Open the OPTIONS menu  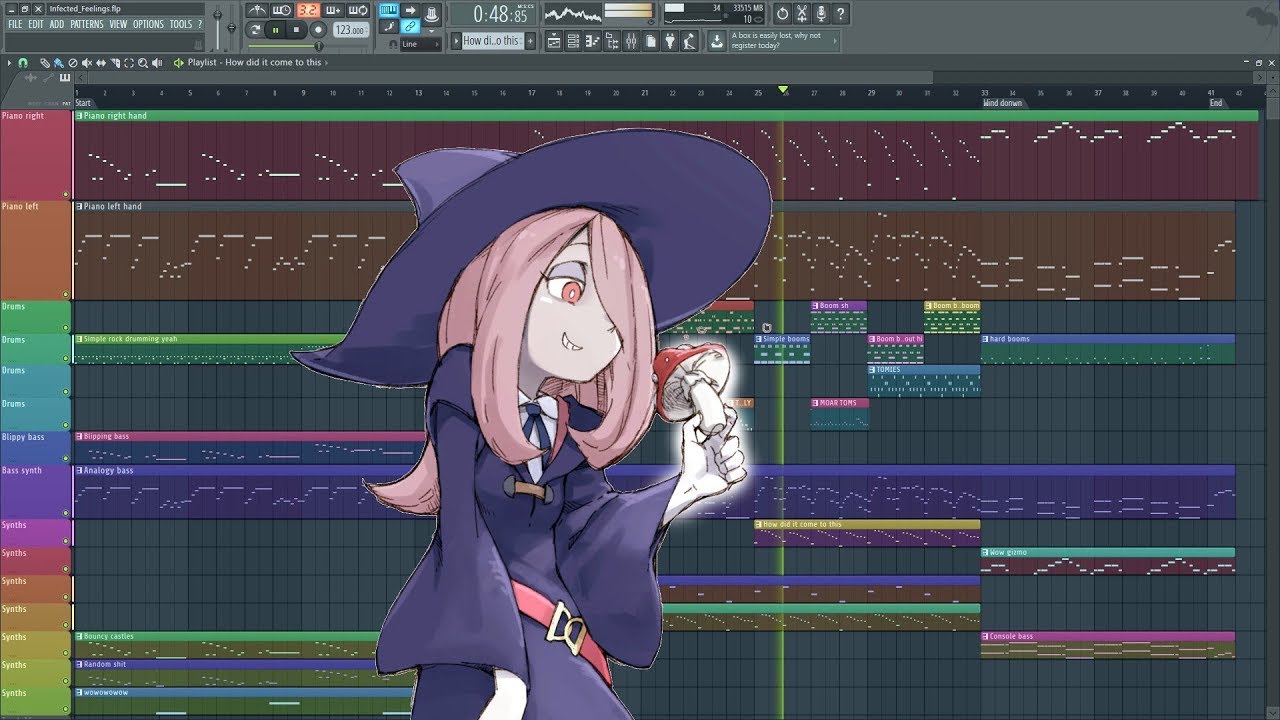pos(148,24)
